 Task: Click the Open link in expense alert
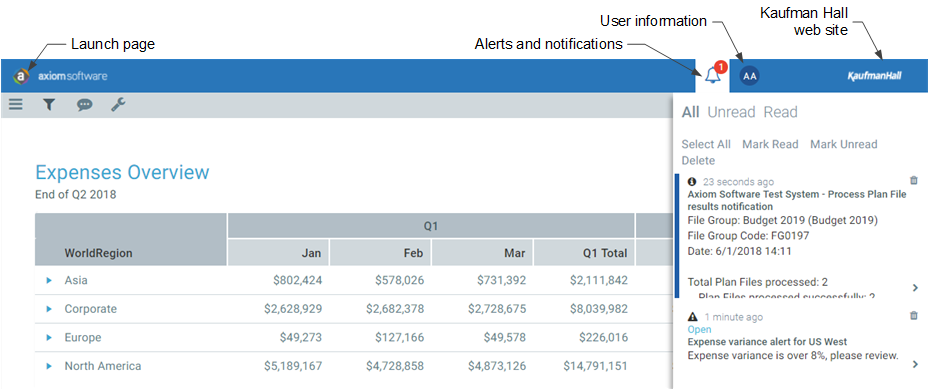coord(699,330)
